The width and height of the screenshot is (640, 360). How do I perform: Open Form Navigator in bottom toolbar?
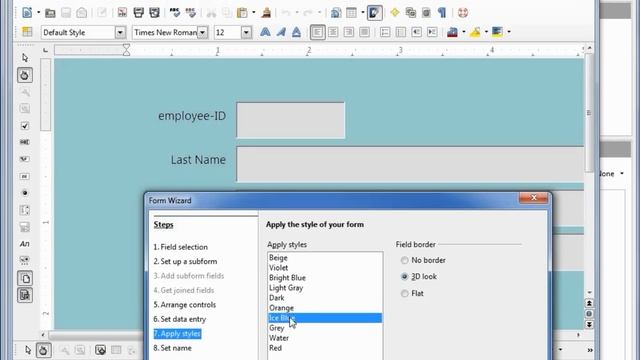pyautogui.click(x=100, y=350)
